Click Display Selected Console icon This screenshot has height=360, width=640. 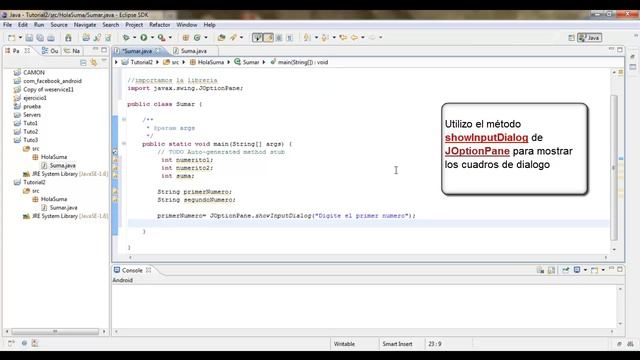click(577, 270)
